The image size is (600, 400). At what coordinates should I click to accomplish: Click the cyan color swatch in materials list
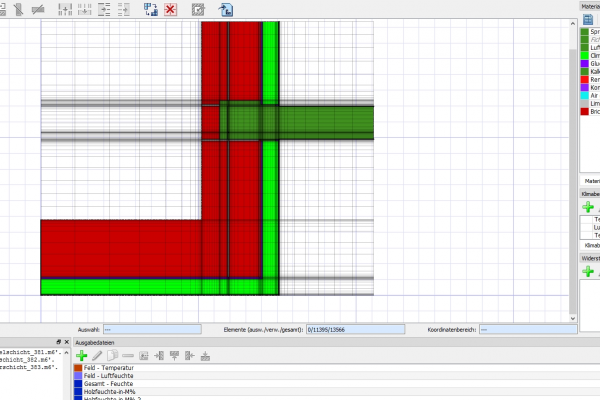(583, 95)
